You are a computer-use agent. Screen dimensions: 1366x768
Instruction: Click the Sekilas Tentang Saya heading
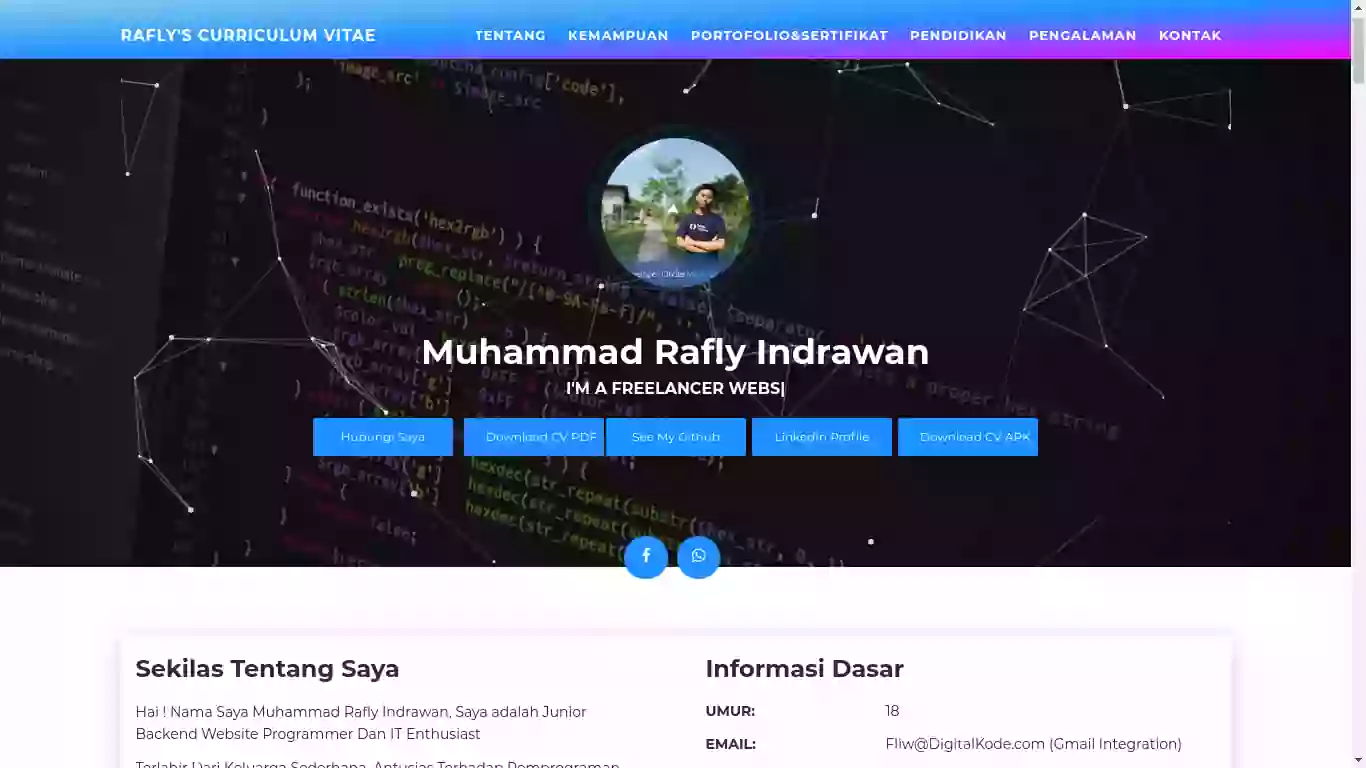click(x=267, y=669)
